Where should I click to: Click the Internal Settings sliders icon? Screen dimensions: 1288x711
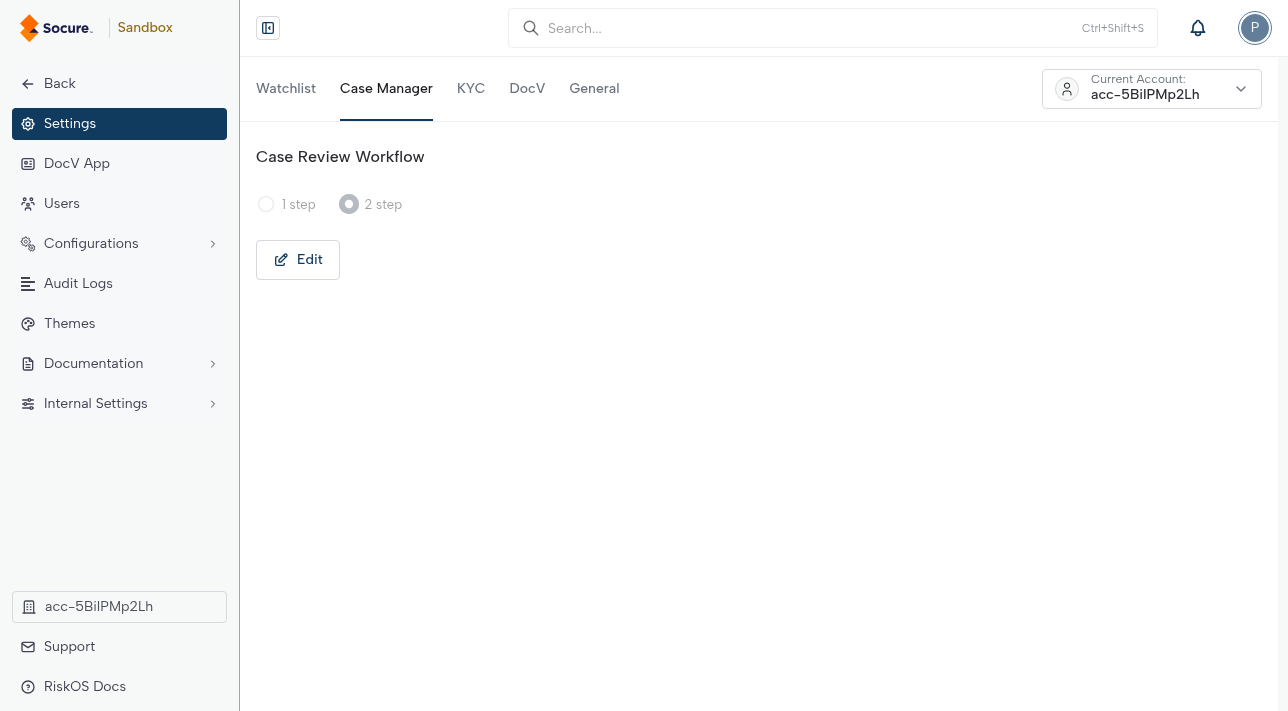point(28,404)
